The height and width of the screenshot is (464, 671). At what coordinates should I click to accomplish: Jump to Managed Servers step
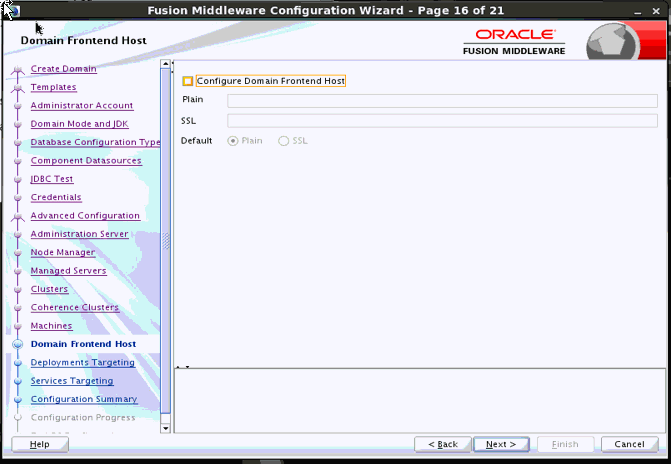point(68,271)
